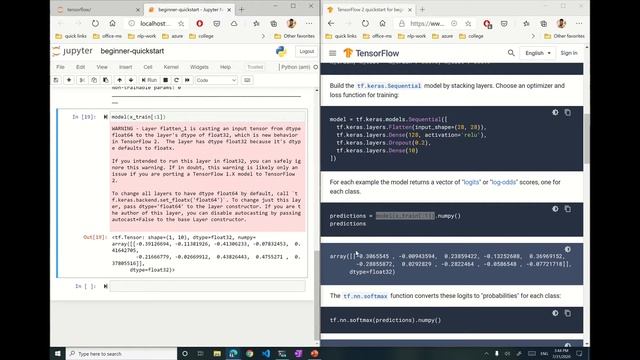Run cell In [19] using its side run icon
The width and height of the screenshot is (640, 360).
[x=105, y=117]
